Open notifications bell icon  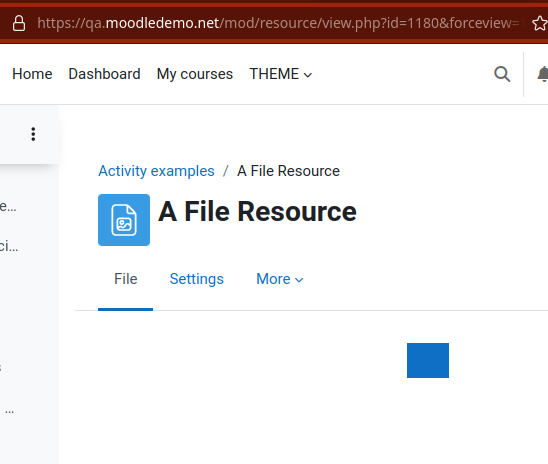(x=543, y=74)
